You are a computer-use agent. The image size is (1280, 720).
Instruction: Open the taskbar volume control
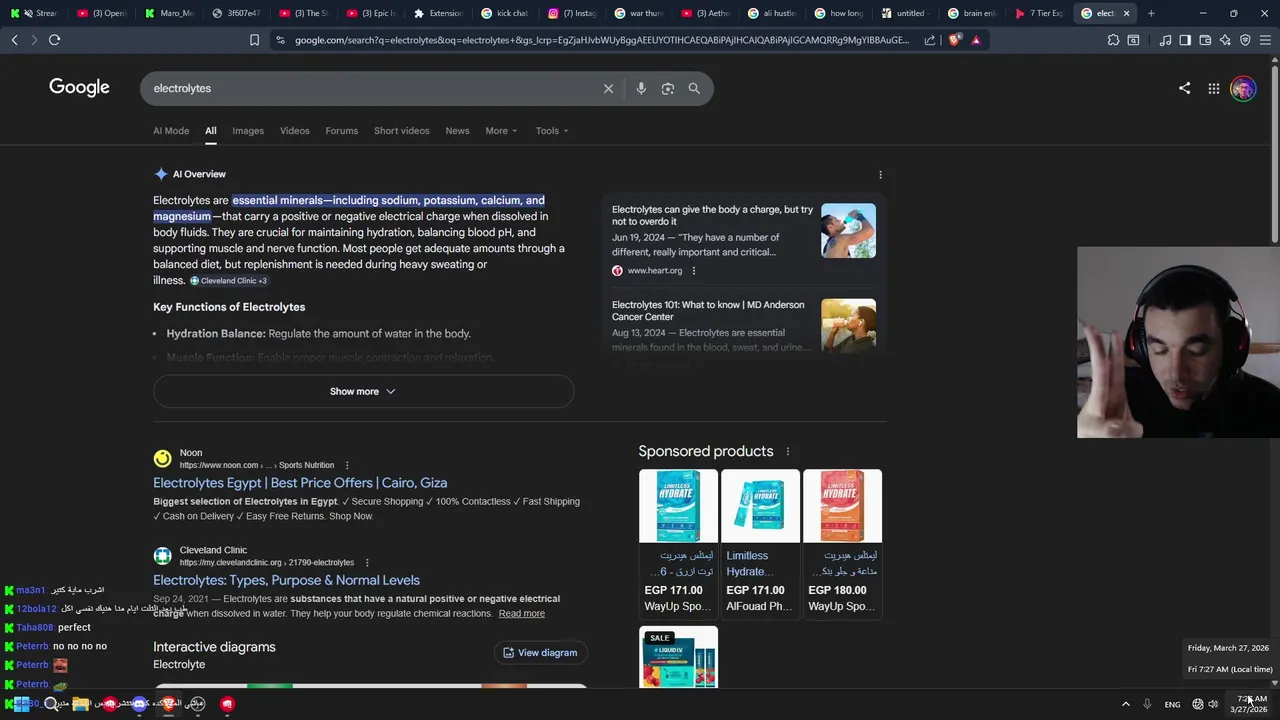(x=1213, y=704)
